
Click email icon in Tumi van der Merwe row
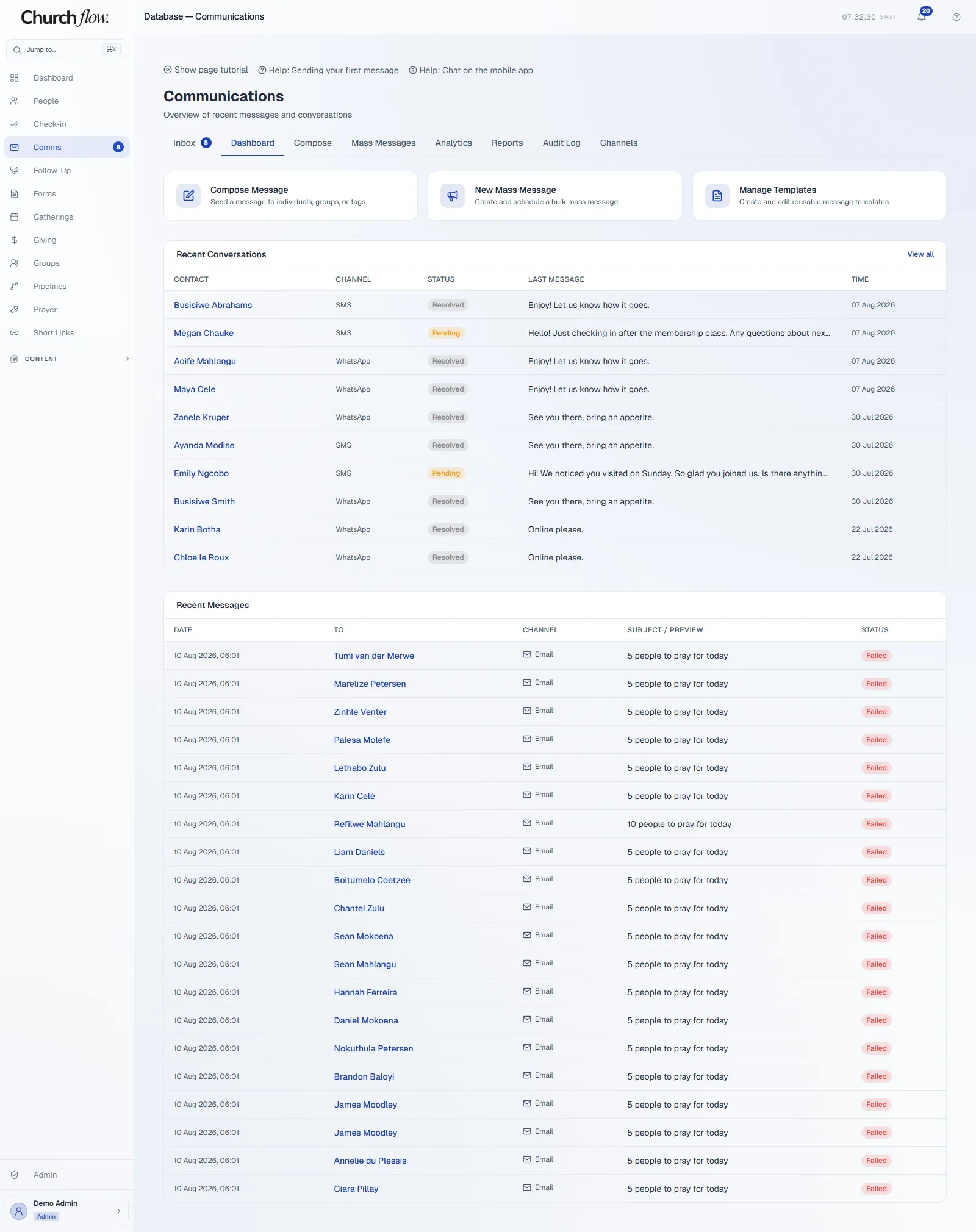click(x=527, y=654)
